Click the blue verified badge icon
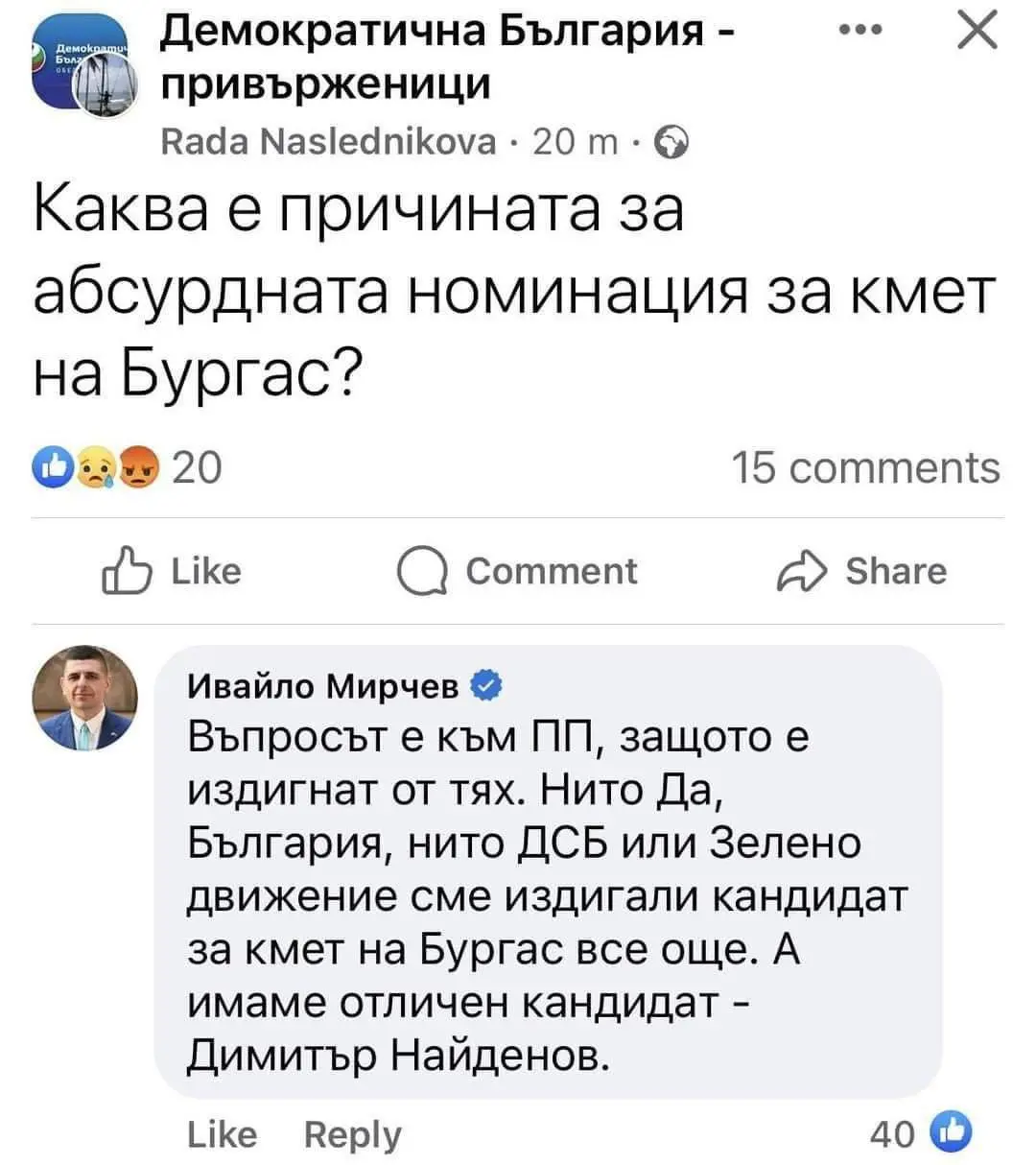This screenshot has width=1036, height=1165. 484,685
